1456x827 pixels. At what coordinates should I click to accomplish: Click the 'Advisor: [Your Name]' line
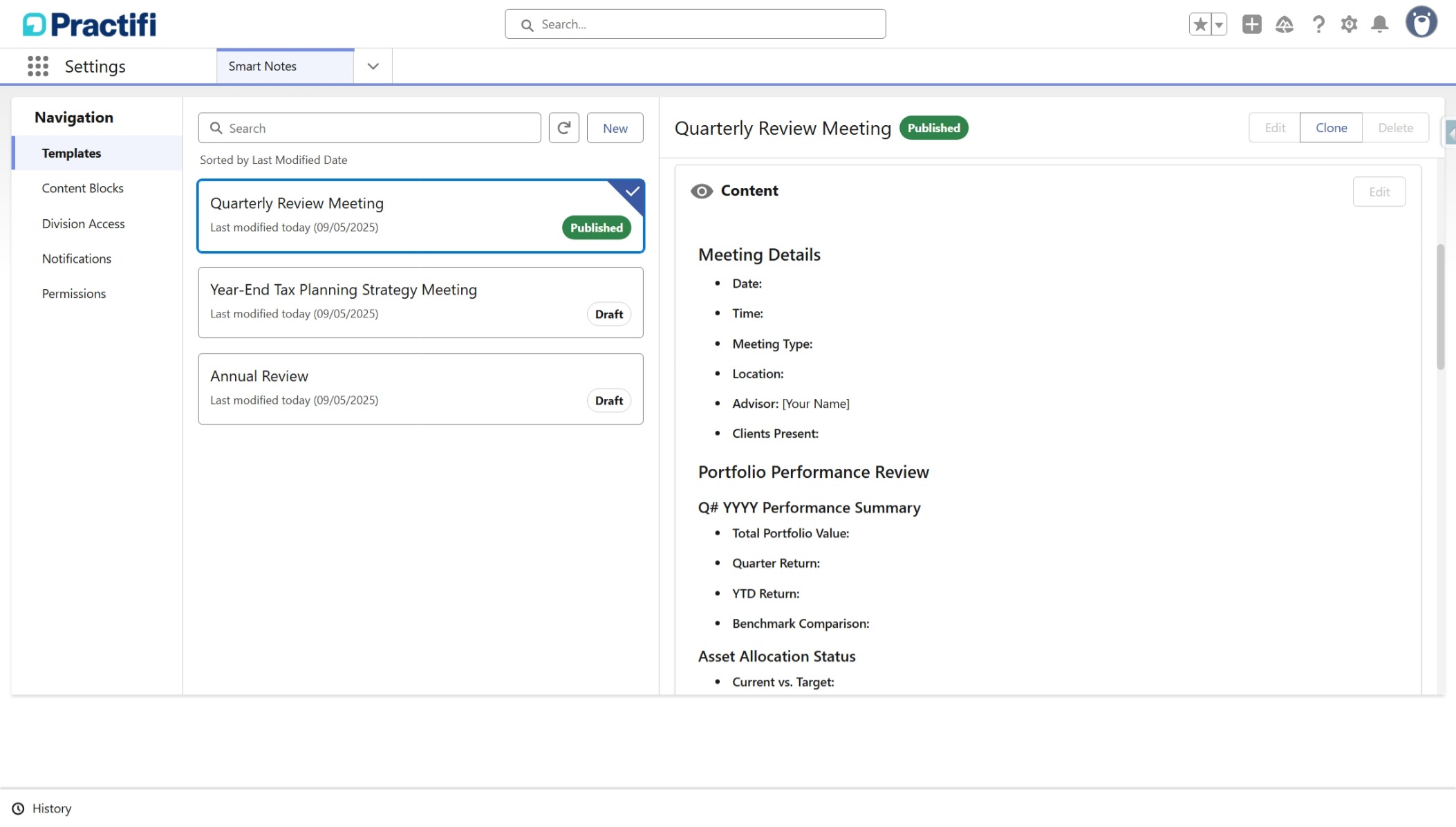[791, 404]
